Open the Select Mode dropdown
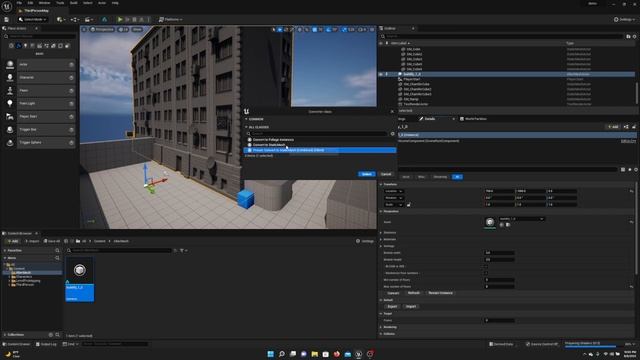 click(x=33, y=19)
